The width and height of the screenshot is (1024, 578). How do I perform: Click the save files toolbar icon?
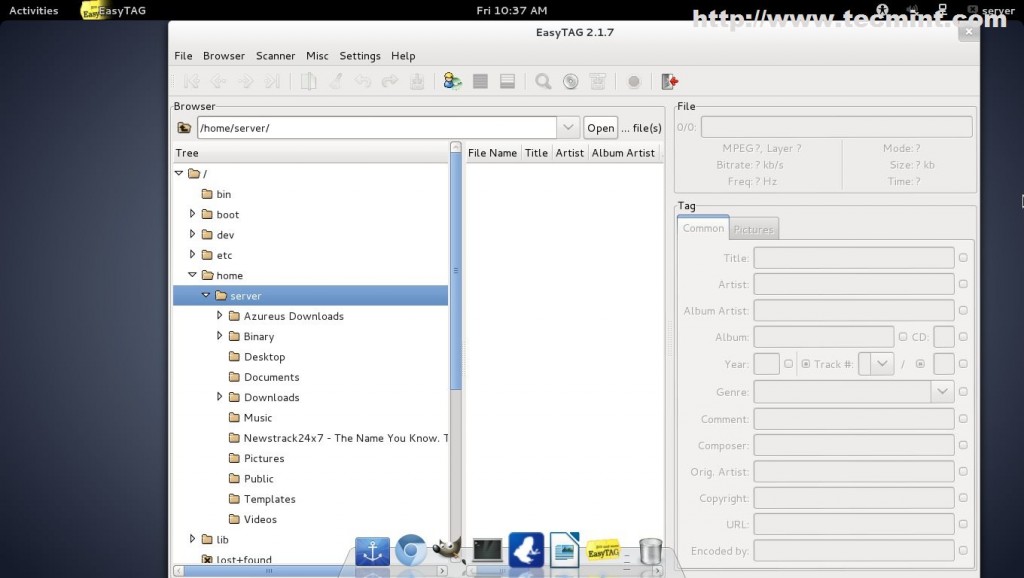tap(417, 82)
